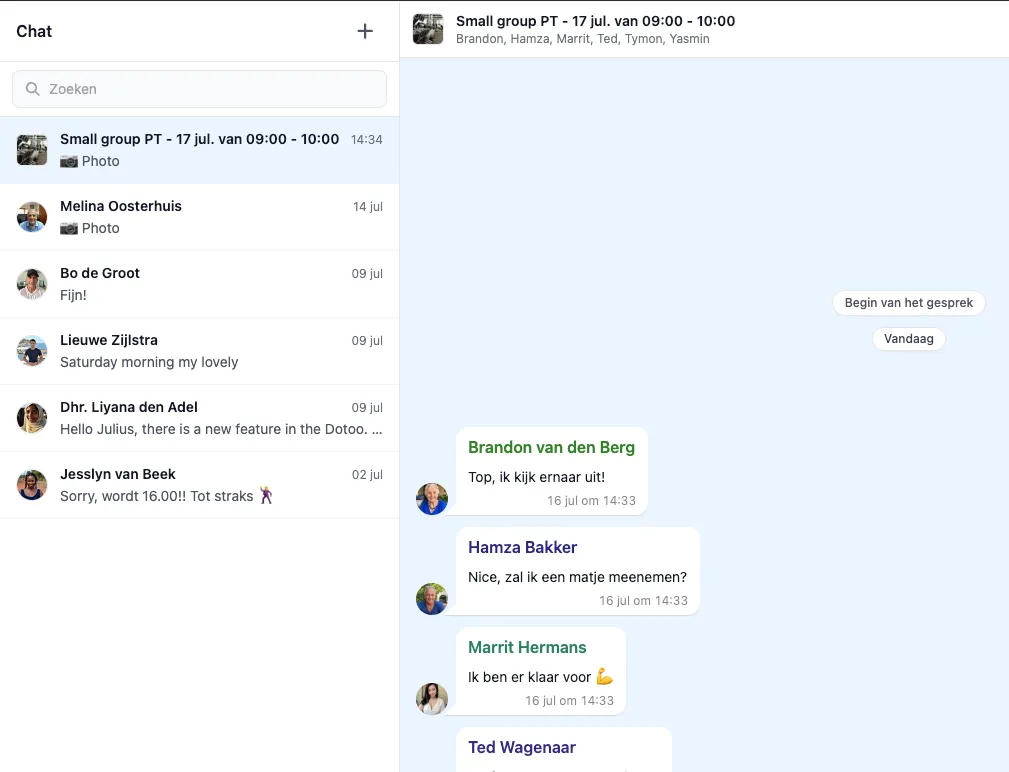
Task: Click the Saturday morning my lovely preview
Action: (149, 362)
